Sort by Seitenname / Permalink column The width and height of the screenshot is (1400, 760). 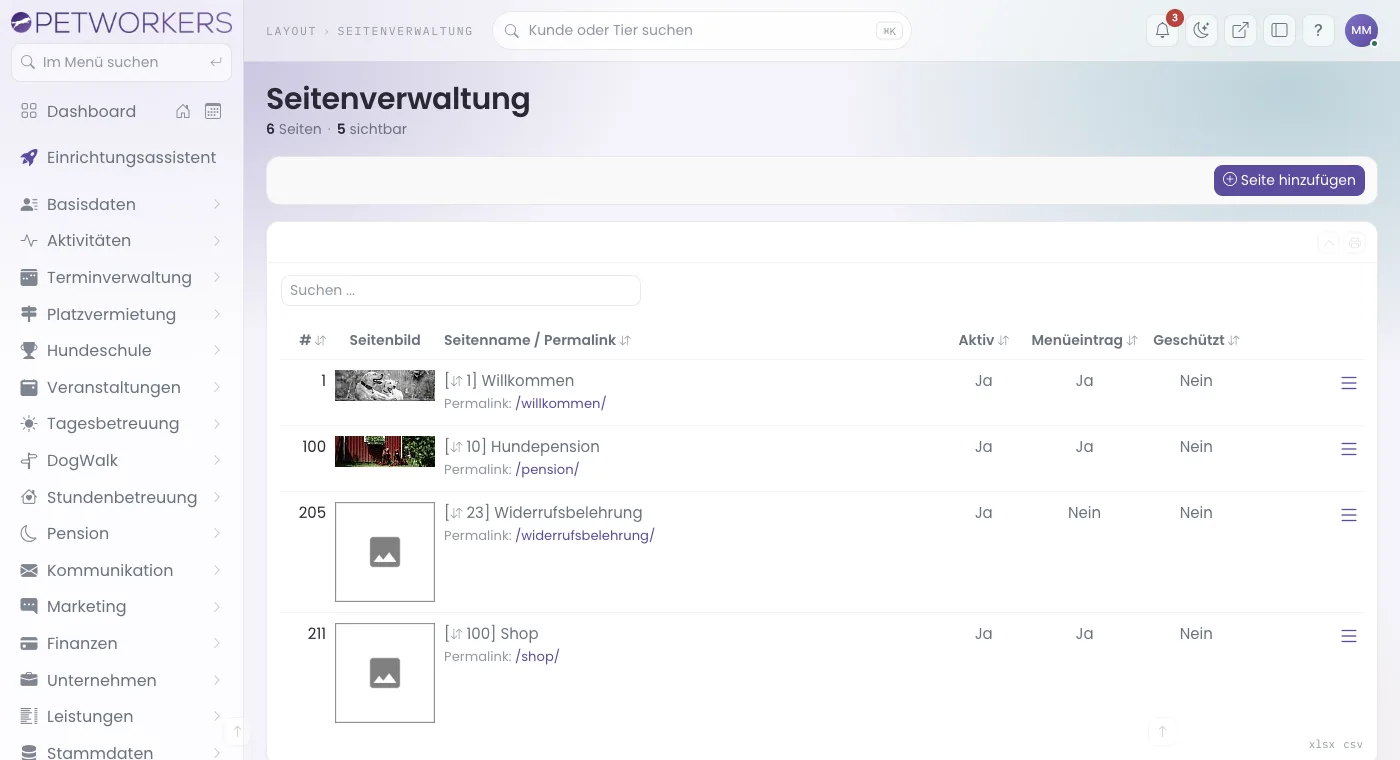(537, 340)
